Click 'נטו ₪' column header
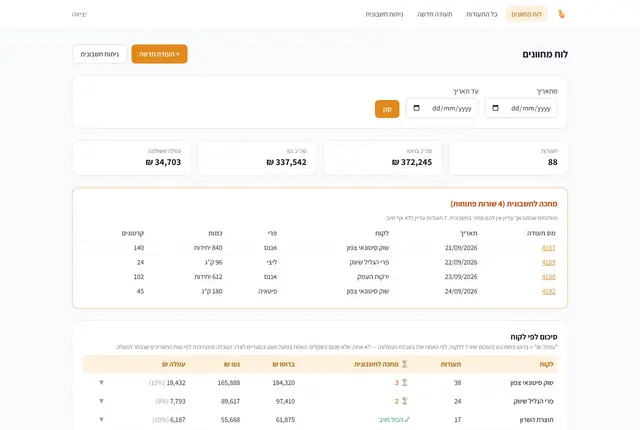This screenshot has height=430, width=640. (232, 364)
